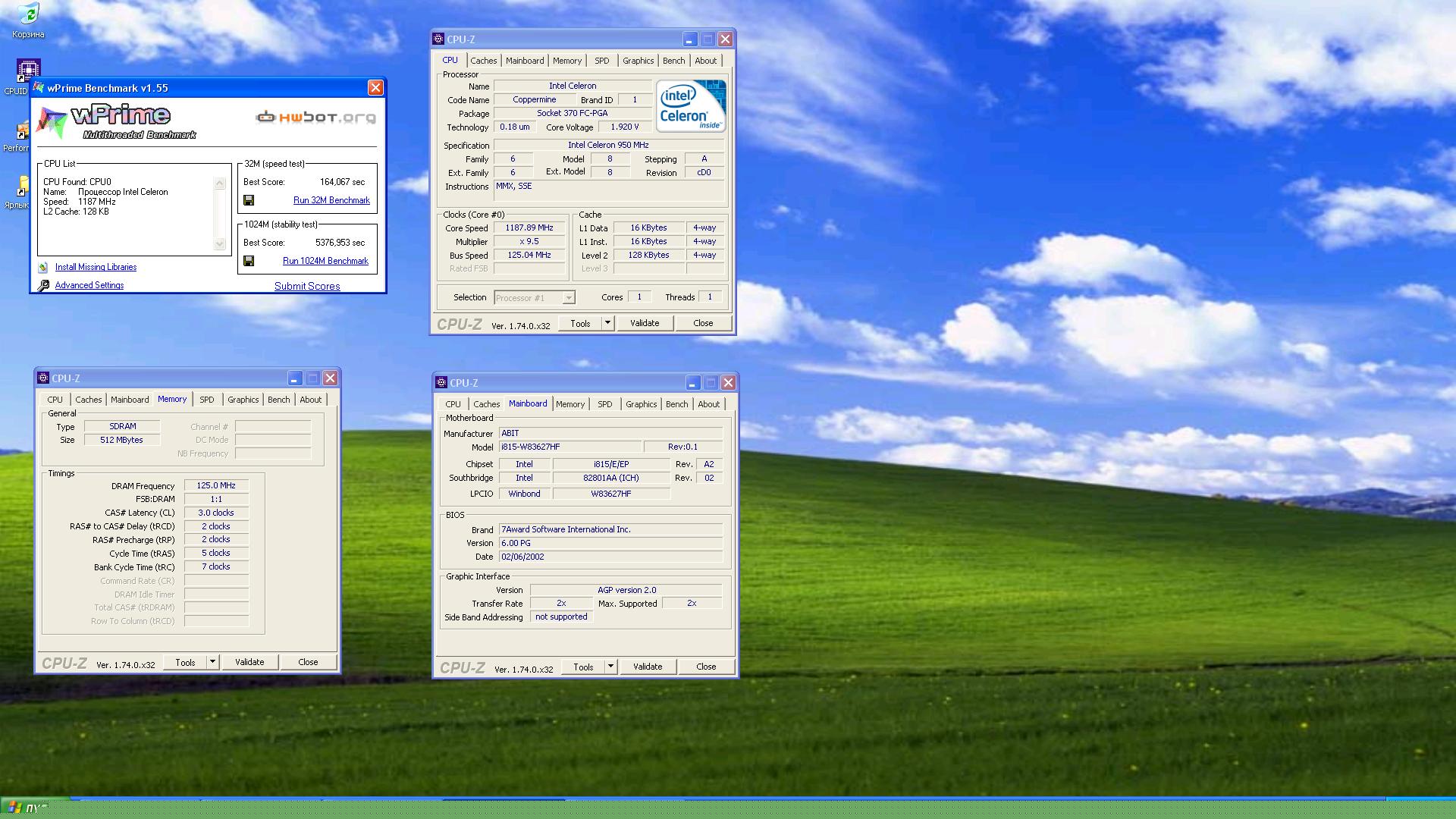Screen dimensions: 1456x819
Task: Open SPD tab in processor CPU-Z window
Action: coord(601,61)
